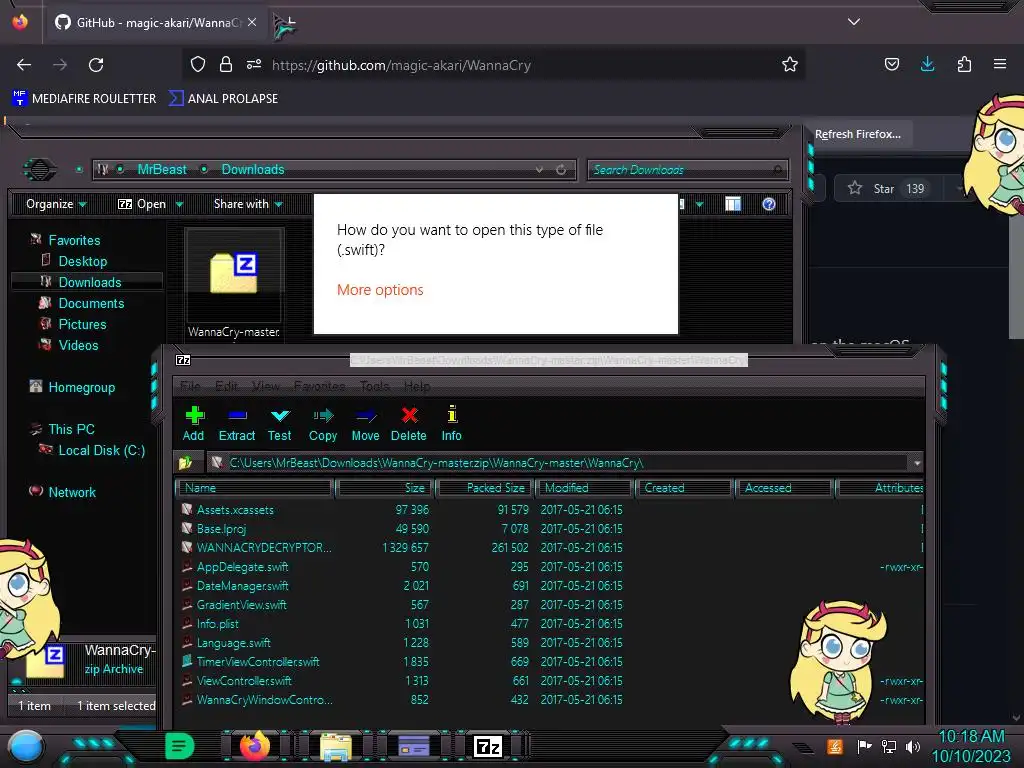The width and height of the screenshot is (1024, 768).
Task: Open Firefox downloads panel
Action: click(927, 64)
